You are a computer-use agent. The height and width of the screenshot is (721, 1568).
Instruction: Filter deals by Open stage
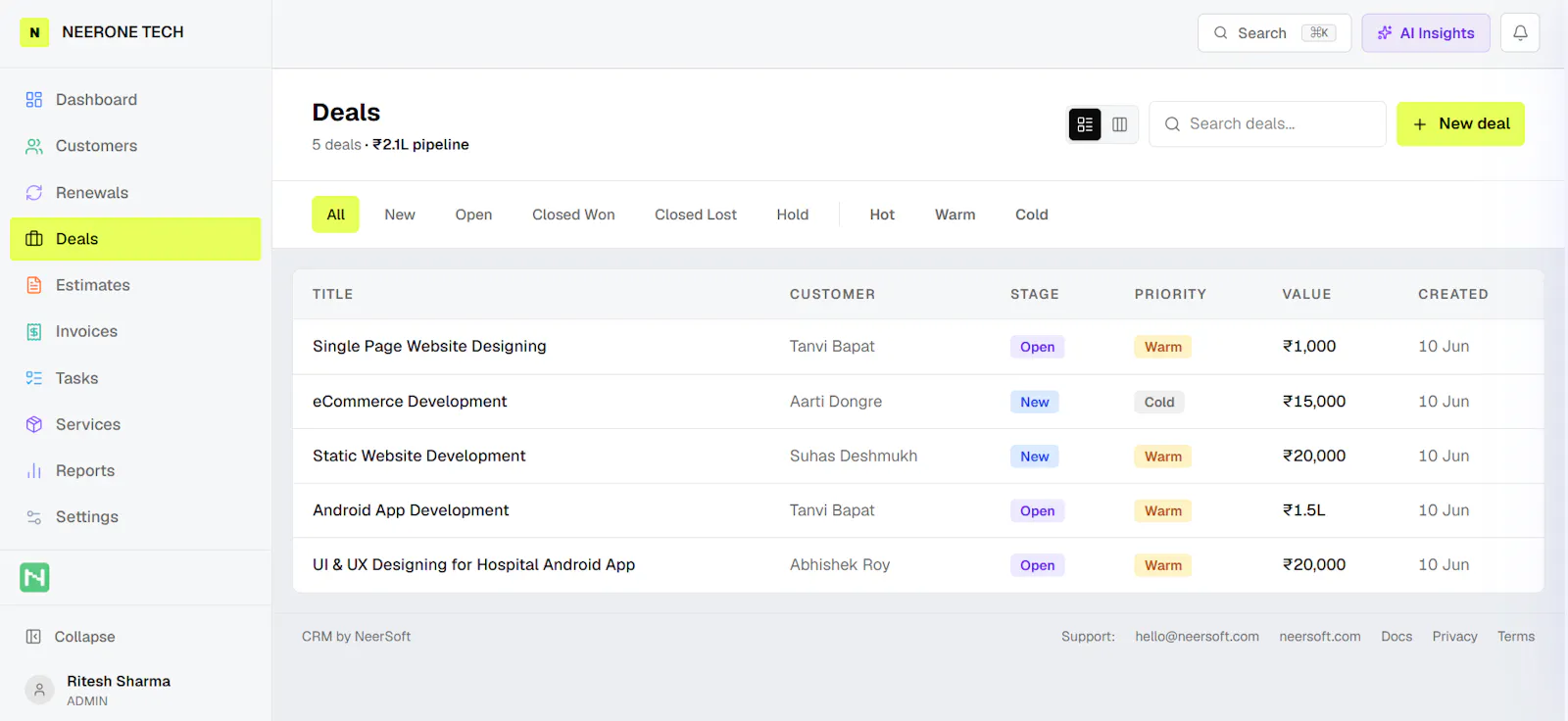[x=473, y=215]
